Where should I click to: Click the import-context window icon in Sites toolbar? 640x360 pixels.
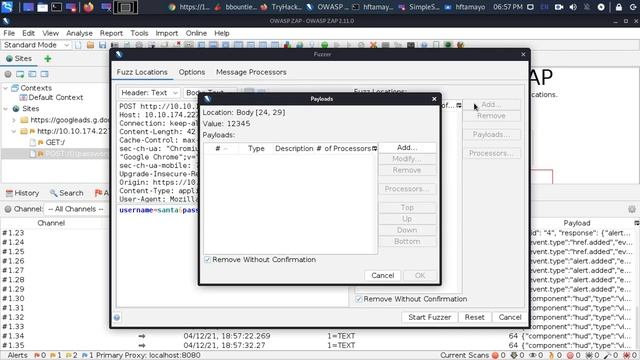pyautogui.click(x=20, y=74)
